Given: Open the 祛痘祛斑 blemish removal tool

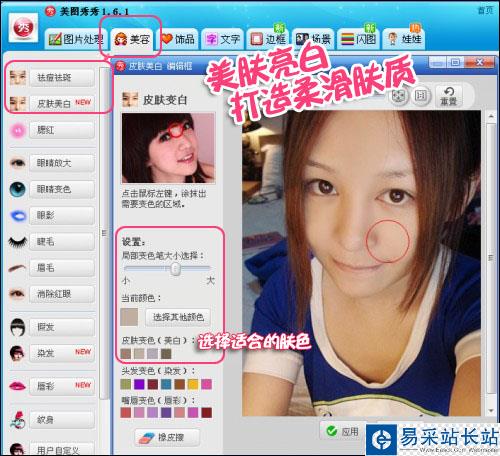Looking at the screenshot, I should [62, 78].
